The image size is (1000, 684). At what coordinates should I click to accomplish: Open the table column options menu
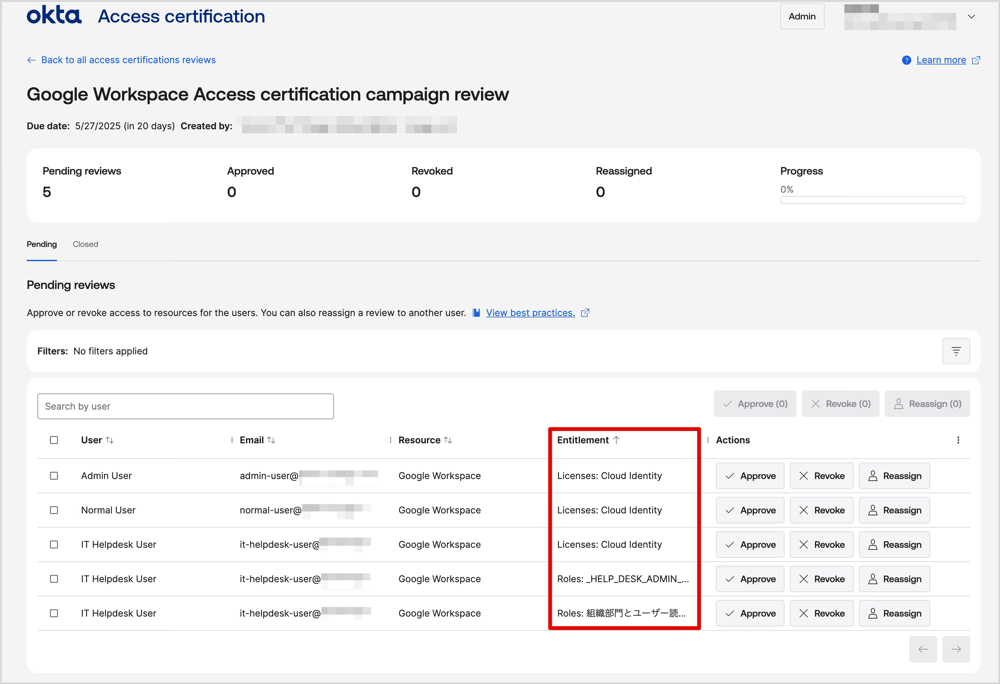point(958,440)
